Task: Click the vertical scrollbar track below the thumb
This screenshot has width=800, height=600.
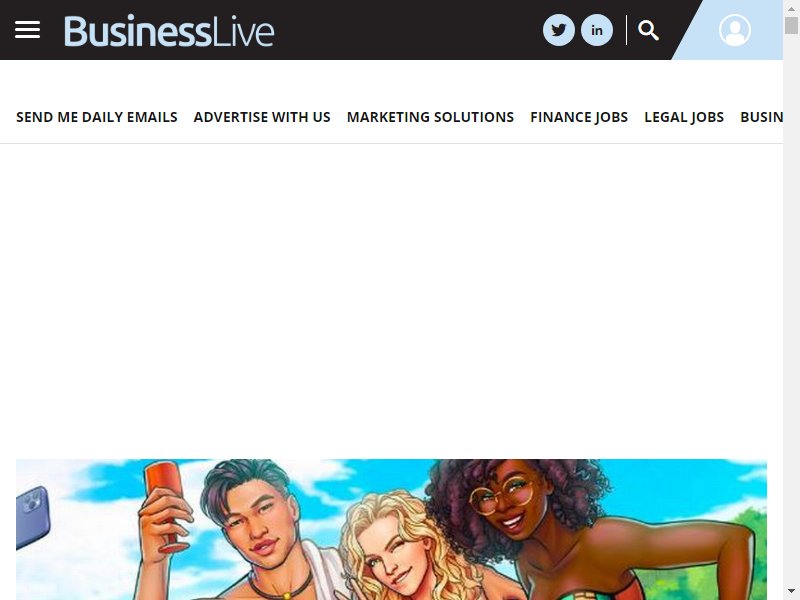Action: pyautogui.click(x=791, y=306)
